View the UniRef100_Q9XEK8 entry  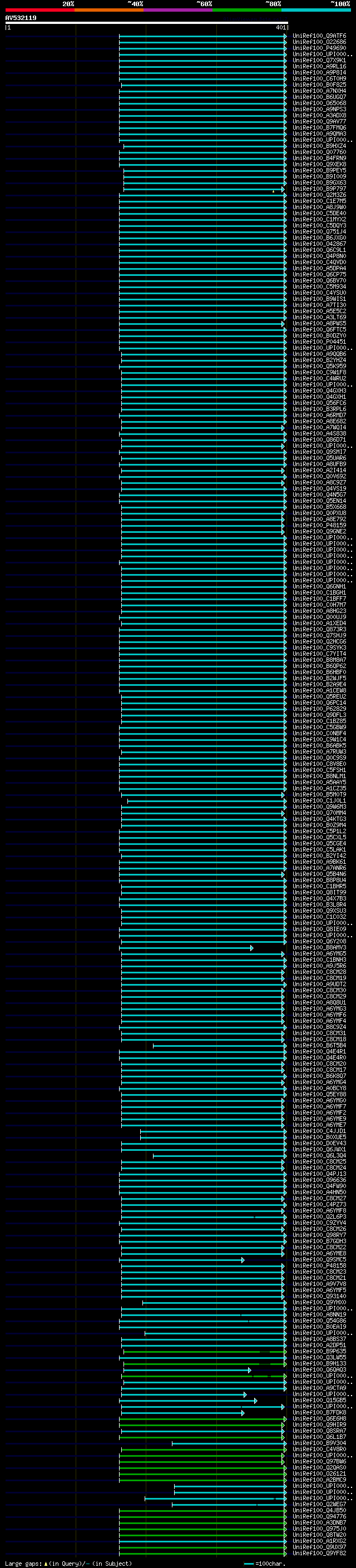coord(319,164)
